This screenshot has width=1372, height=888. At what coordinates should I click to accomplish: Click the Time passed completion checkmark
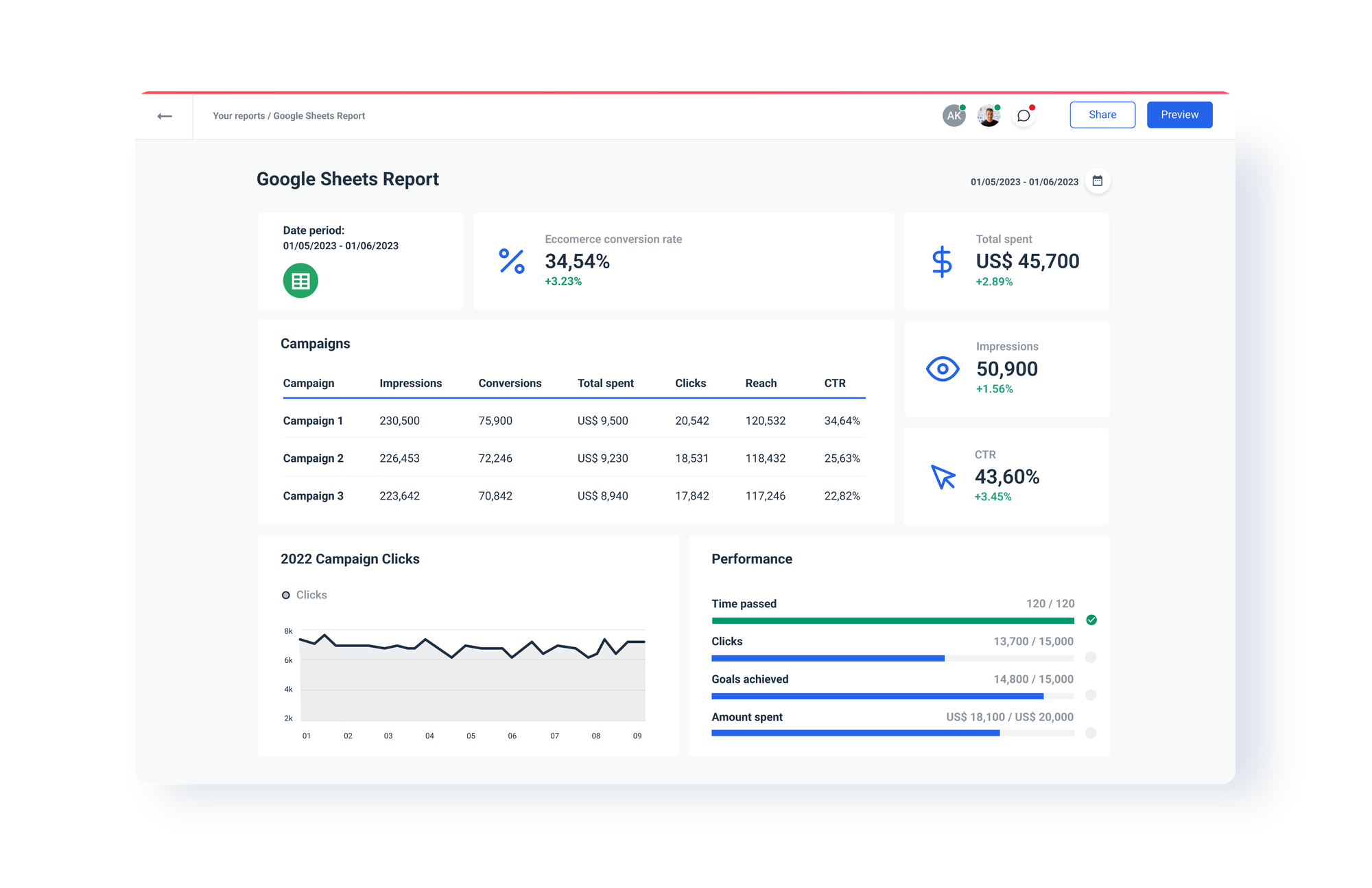click(x=1091, y=620)
